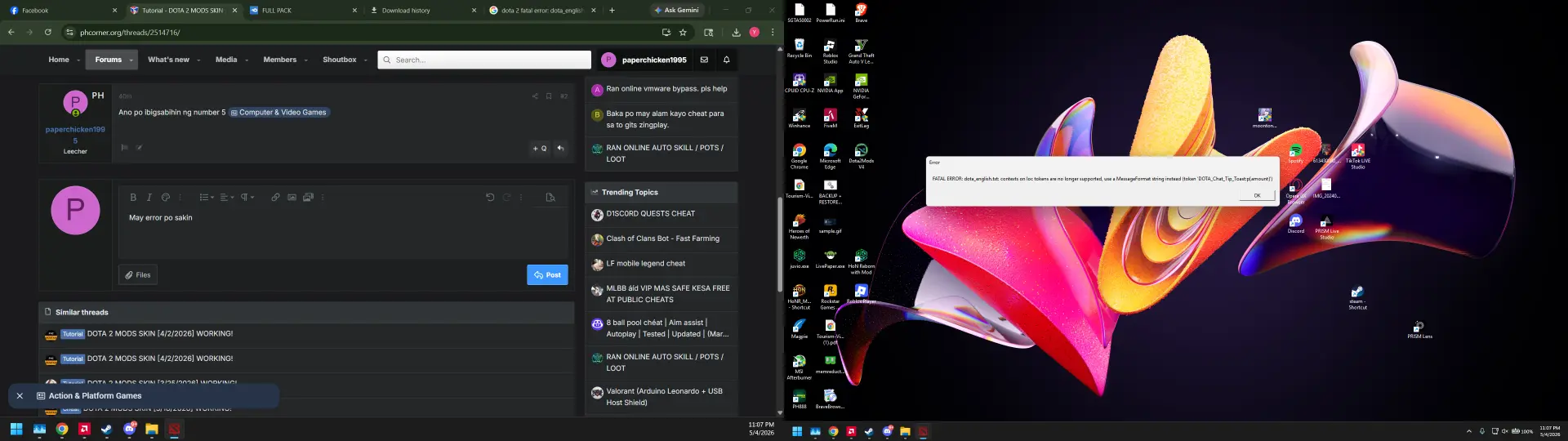The width and height of the screenshot is (1568, 441).
Task: Expand the Forums menu dropdown arrow
Action: pos(131,60)
